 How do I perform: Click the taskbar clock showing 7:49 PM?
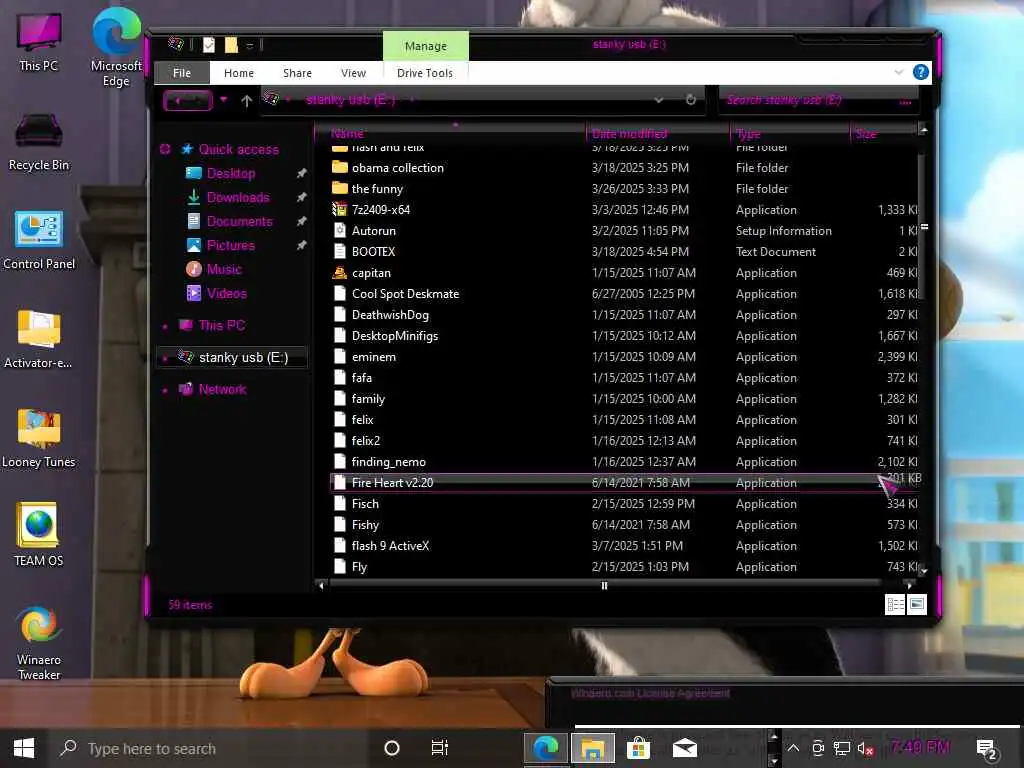click(x=920, y=747)
